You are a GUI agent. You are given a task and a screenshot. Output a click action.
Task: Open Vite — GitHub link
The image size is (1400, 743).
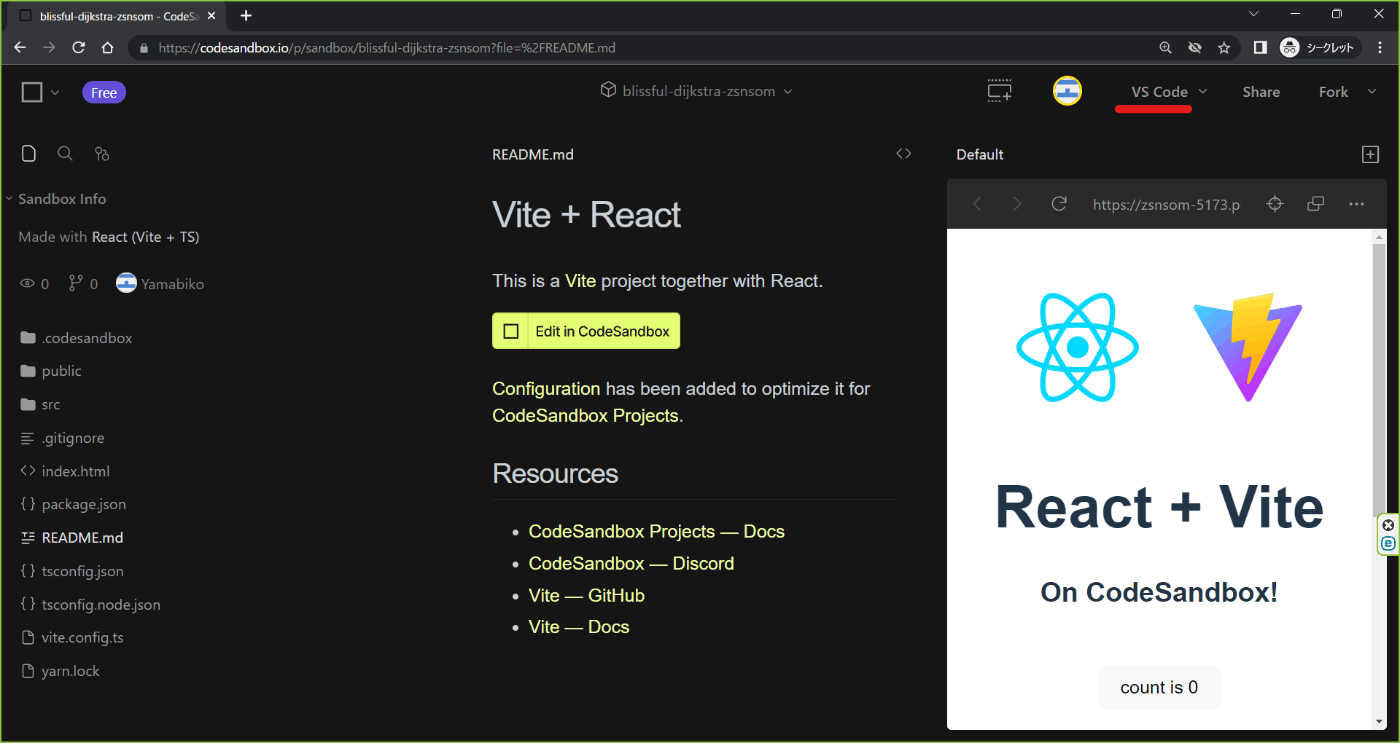pos(587,595)
